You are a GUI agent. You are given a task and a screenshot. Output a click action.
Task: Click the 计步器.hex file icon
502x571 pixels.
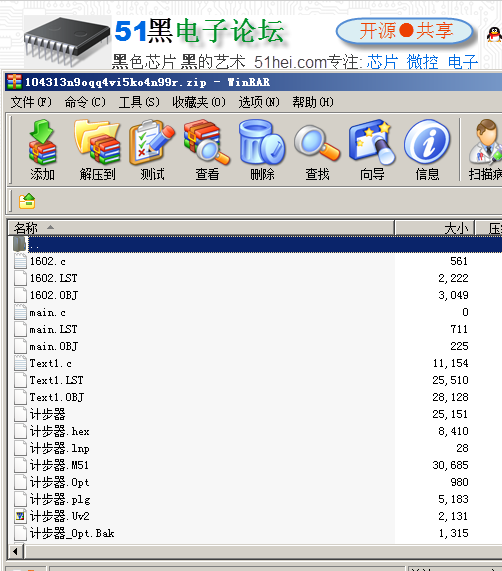coord(20,431)
